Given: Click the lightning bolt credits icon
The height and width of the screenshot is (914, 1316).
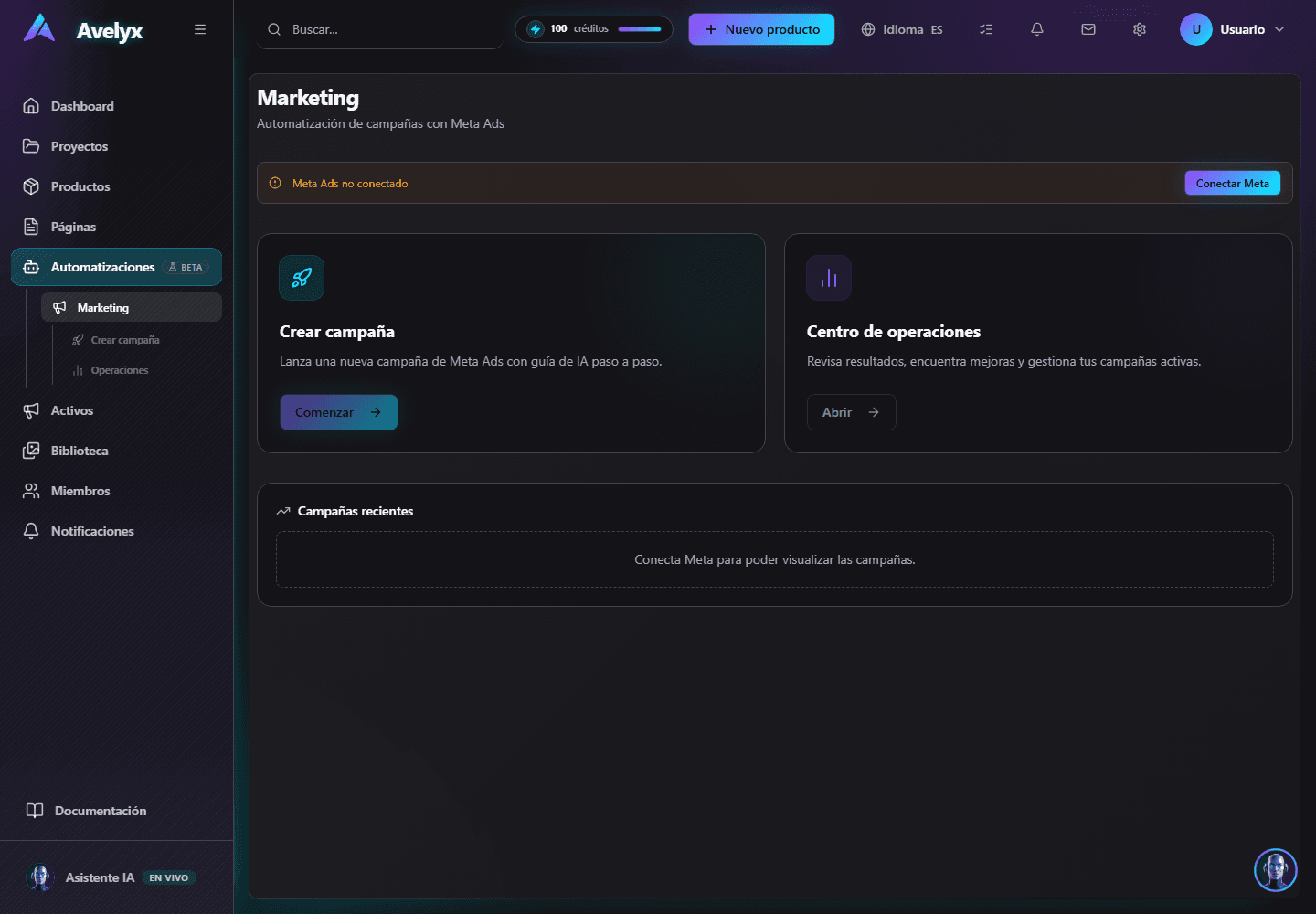Looking at the screenshot, I should point(536,29).
